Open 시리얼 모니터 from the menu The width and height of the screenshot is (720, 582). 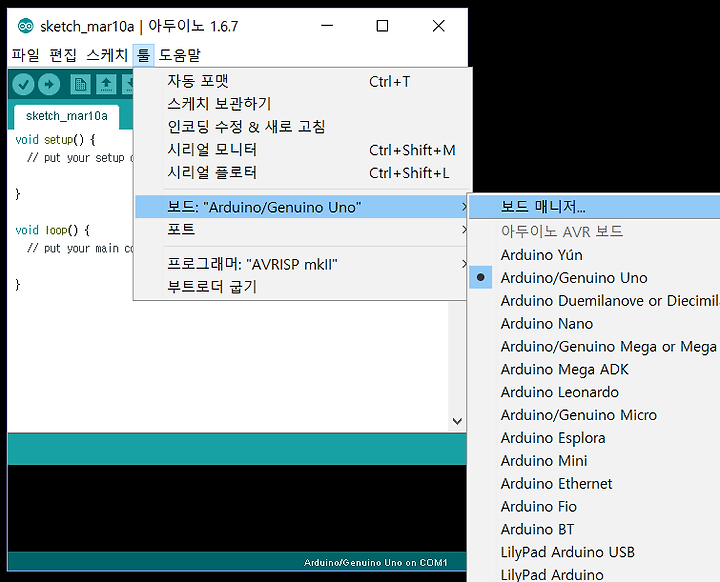(x=304, y=150)
